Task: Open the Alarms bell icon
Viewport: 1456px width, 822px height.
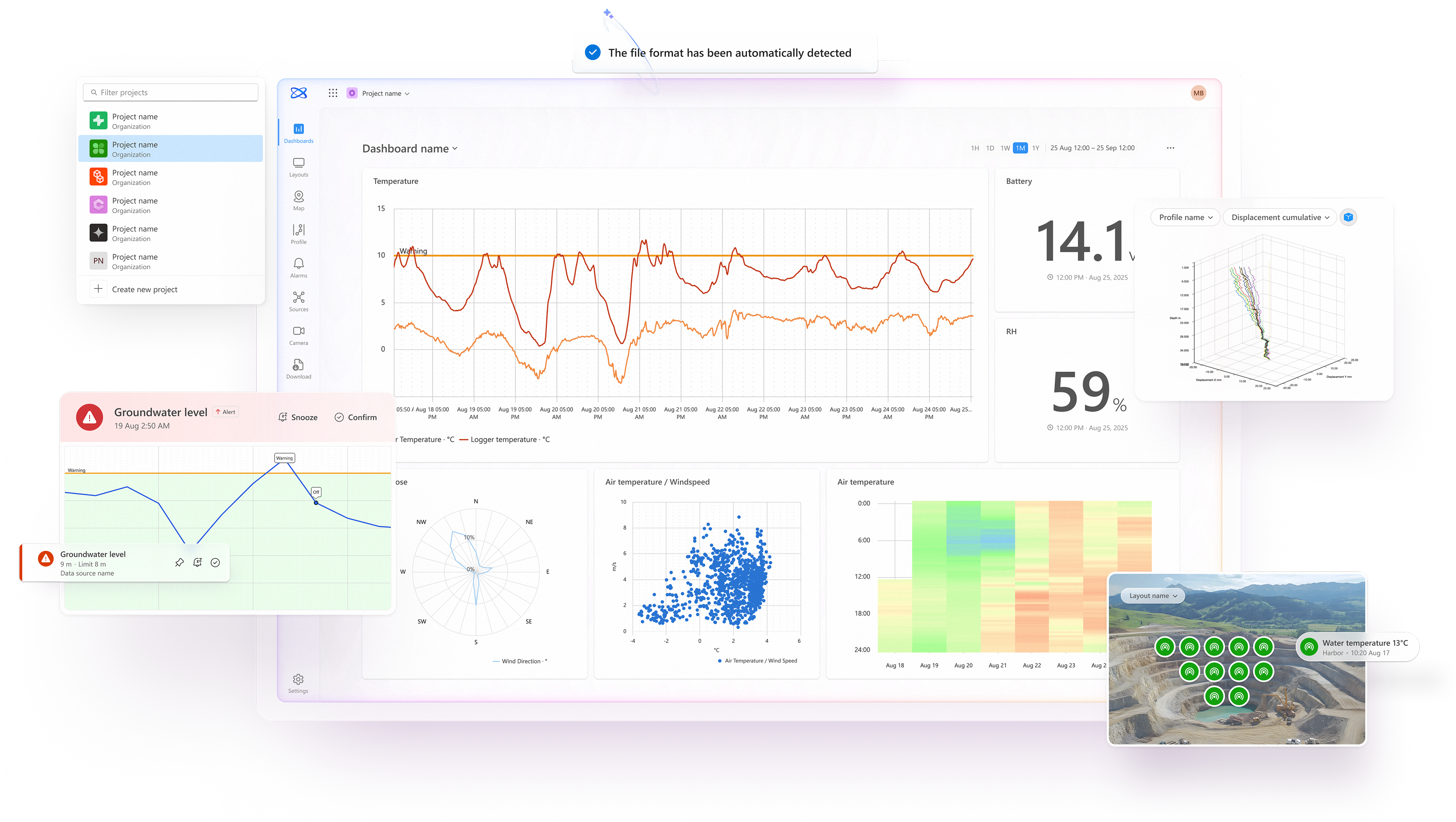Action: pyautogui.click(x=298, y=267)
